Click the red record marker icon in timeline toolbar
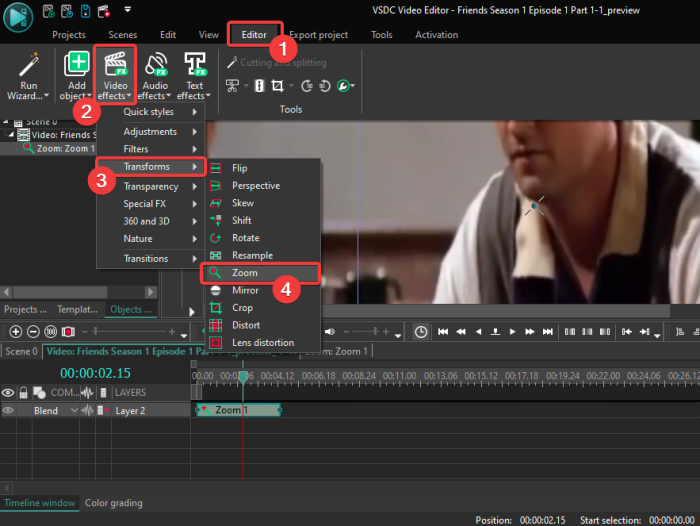Viewport: 700px width, 526px height. [68, 332]
